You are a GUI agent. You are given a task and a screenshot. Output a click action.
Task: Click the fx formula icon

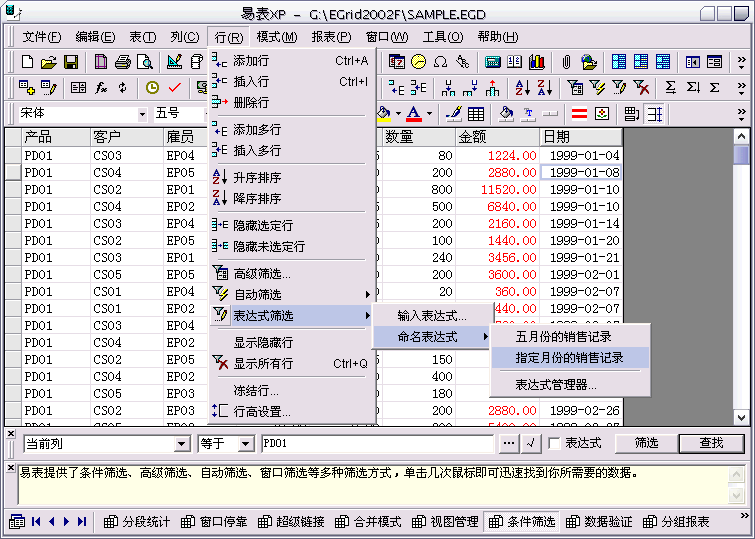[101, 88]
